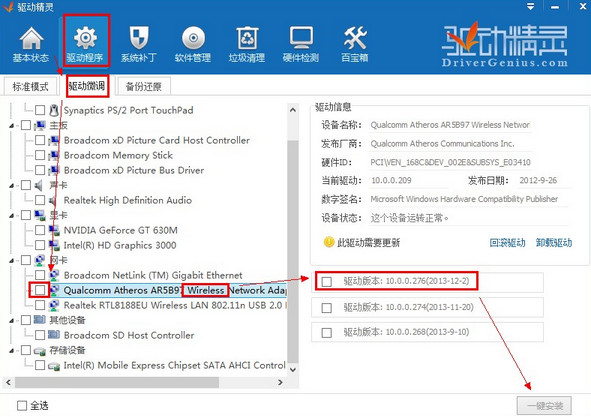Click the 其他设备 category icon

click(x=39, y=320)
